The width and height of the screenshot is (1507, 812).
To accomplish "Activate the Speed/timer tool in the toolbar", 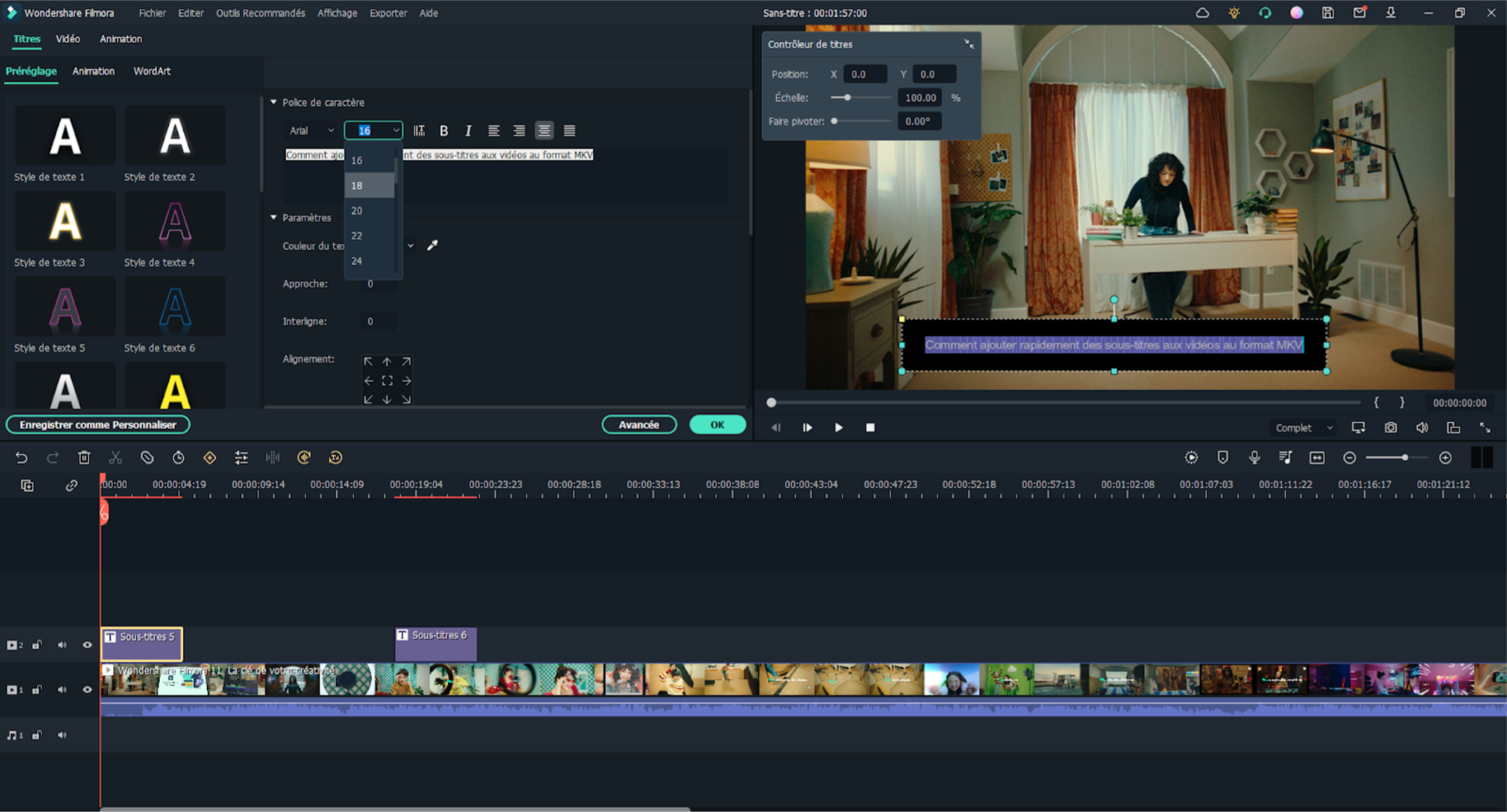I will pos(178,457).
